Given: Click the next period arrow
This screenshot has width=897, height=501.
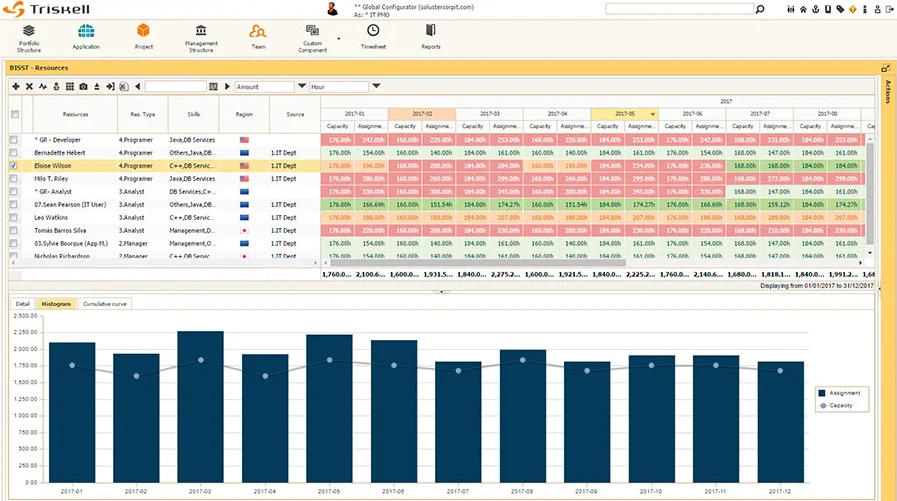Looking at the screenshot, I should click(227, 86).
